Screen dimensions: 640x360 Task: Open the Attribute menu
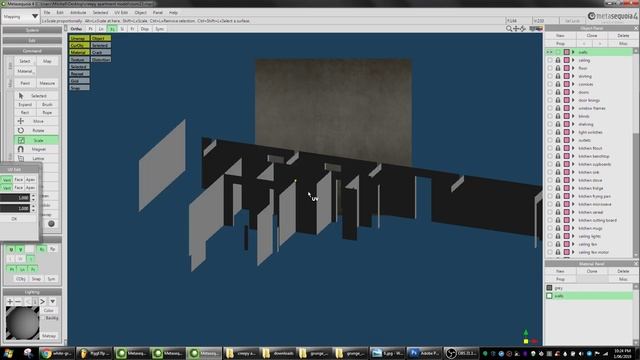[x=78, y=13]
